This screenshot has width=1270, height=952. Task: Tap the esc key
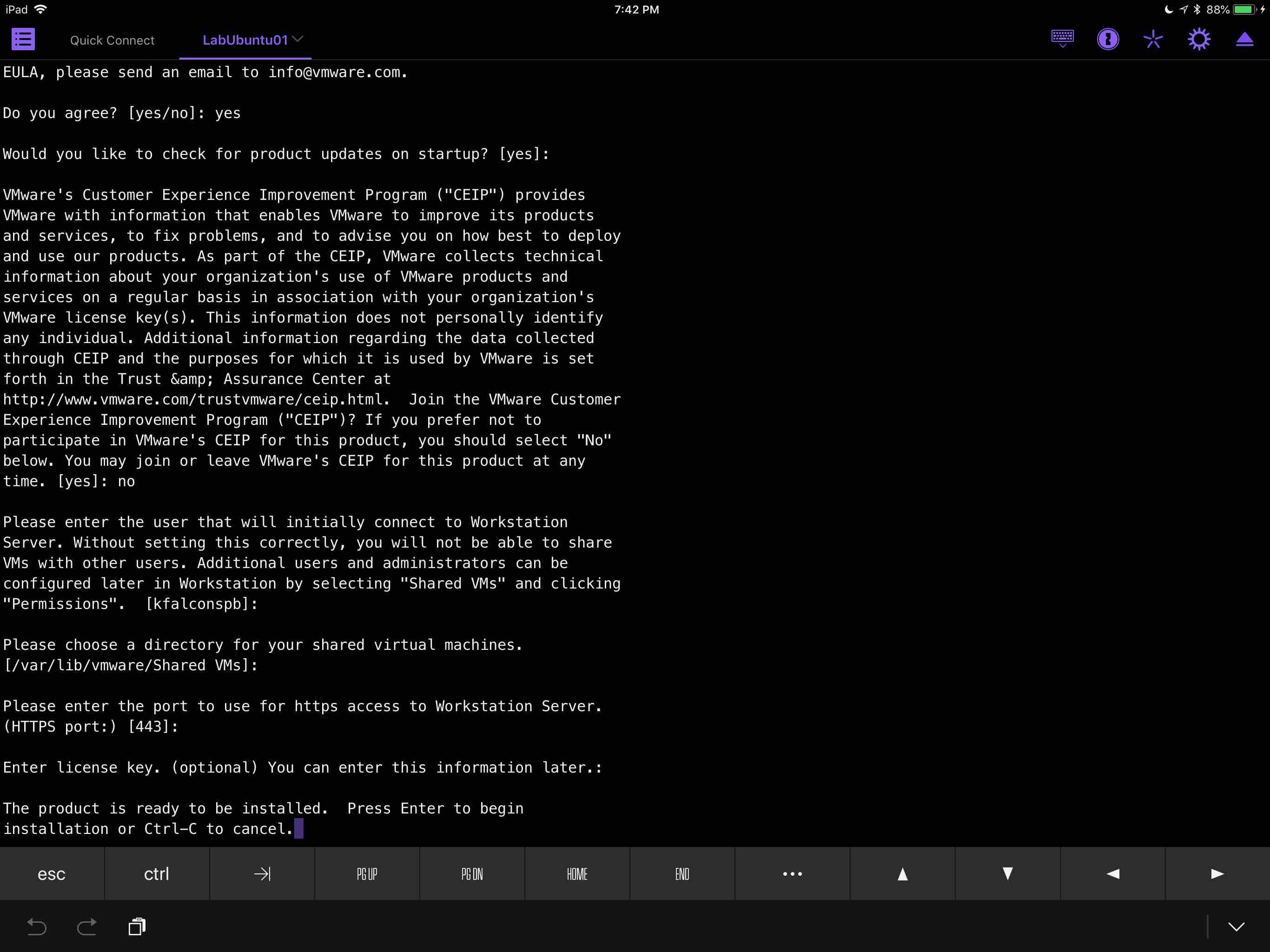52,873
